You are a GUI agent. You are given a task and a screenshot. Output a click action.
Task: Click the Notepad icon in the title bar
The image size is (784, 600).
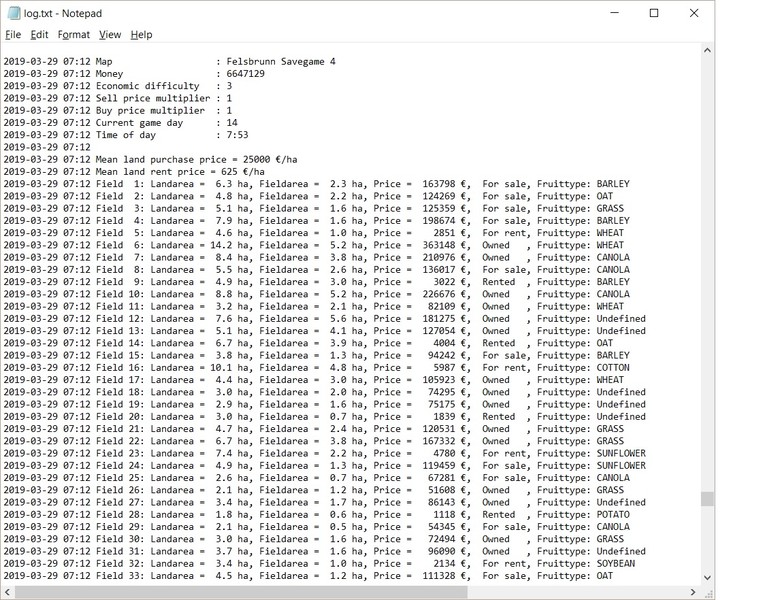14,13
